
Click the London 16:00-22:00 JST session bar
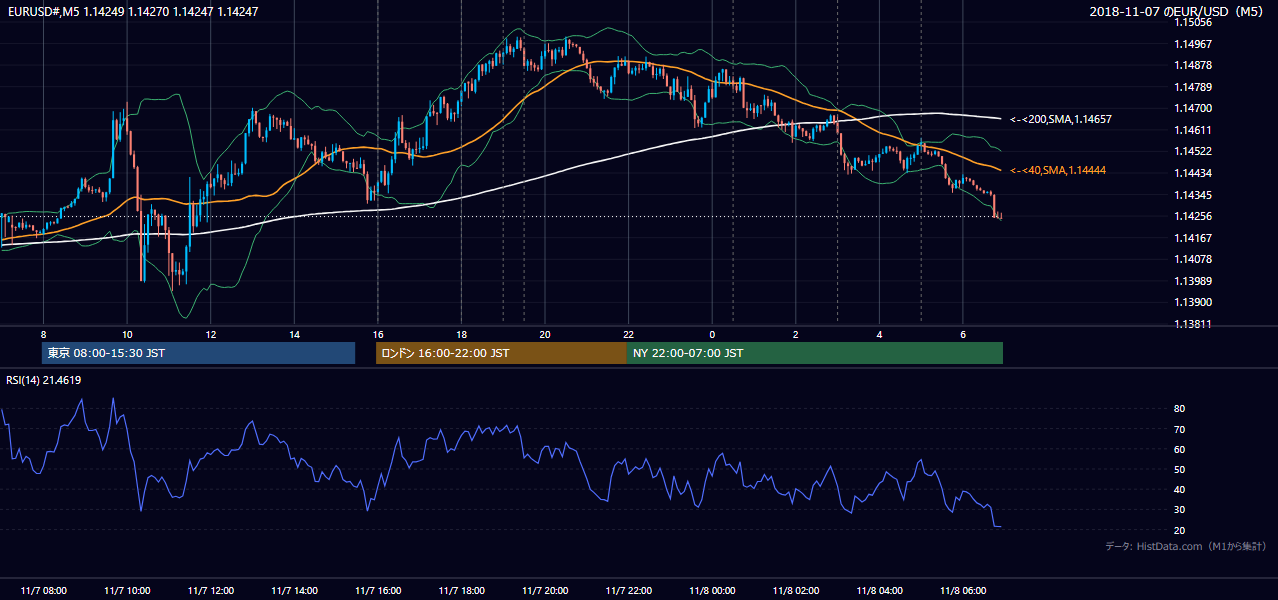coord(501,353)
